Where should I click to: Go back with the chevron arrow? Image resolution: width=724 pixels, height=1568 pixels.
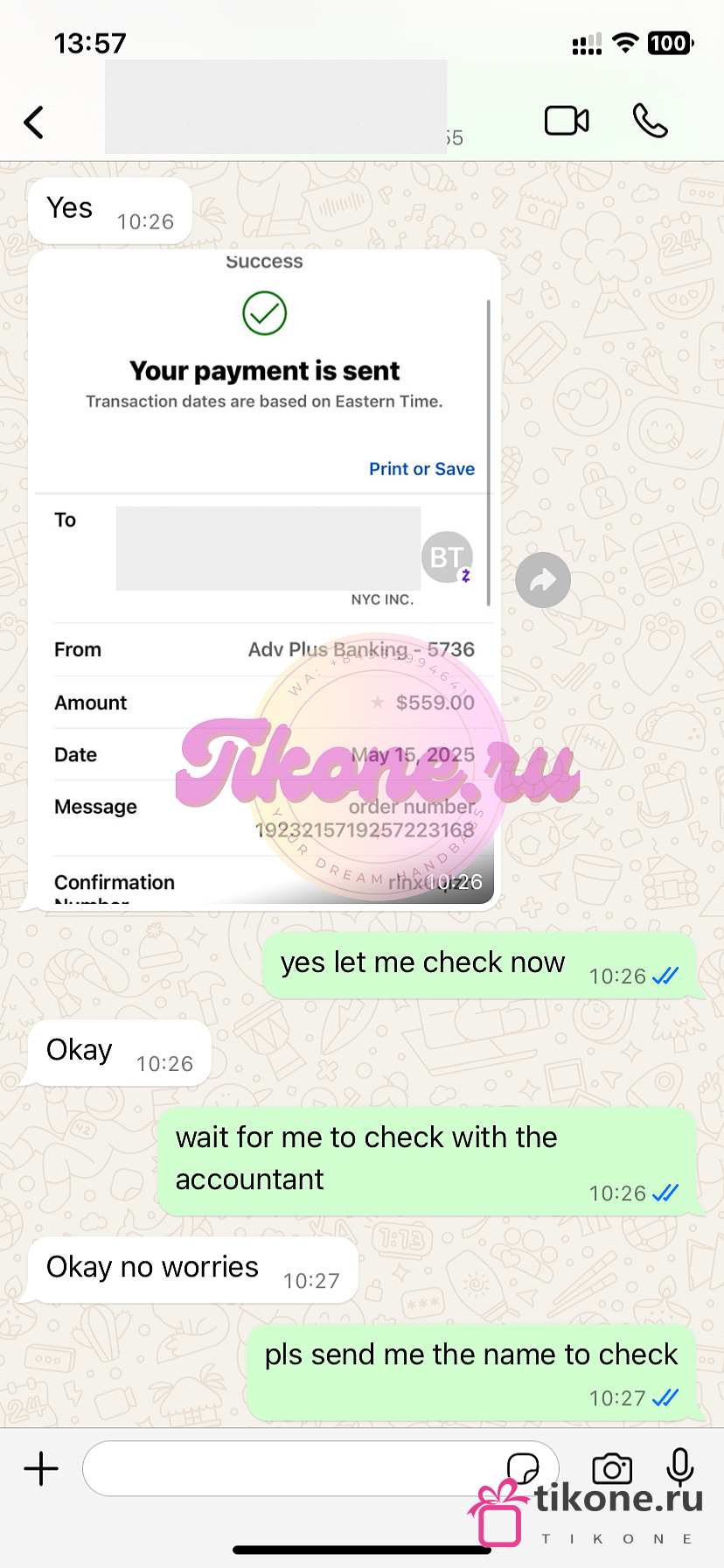(x=34, y=122)
